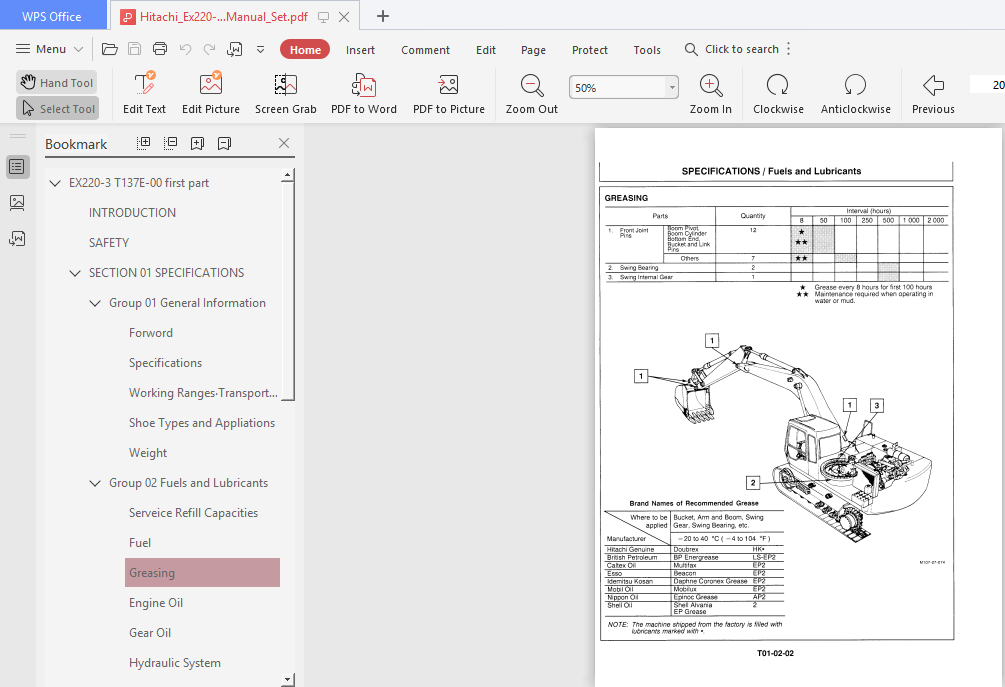Image resolution: width=1005 pixels, height=687 pixels.
Task: Activate the Select Tool
Action: point(58,109)
